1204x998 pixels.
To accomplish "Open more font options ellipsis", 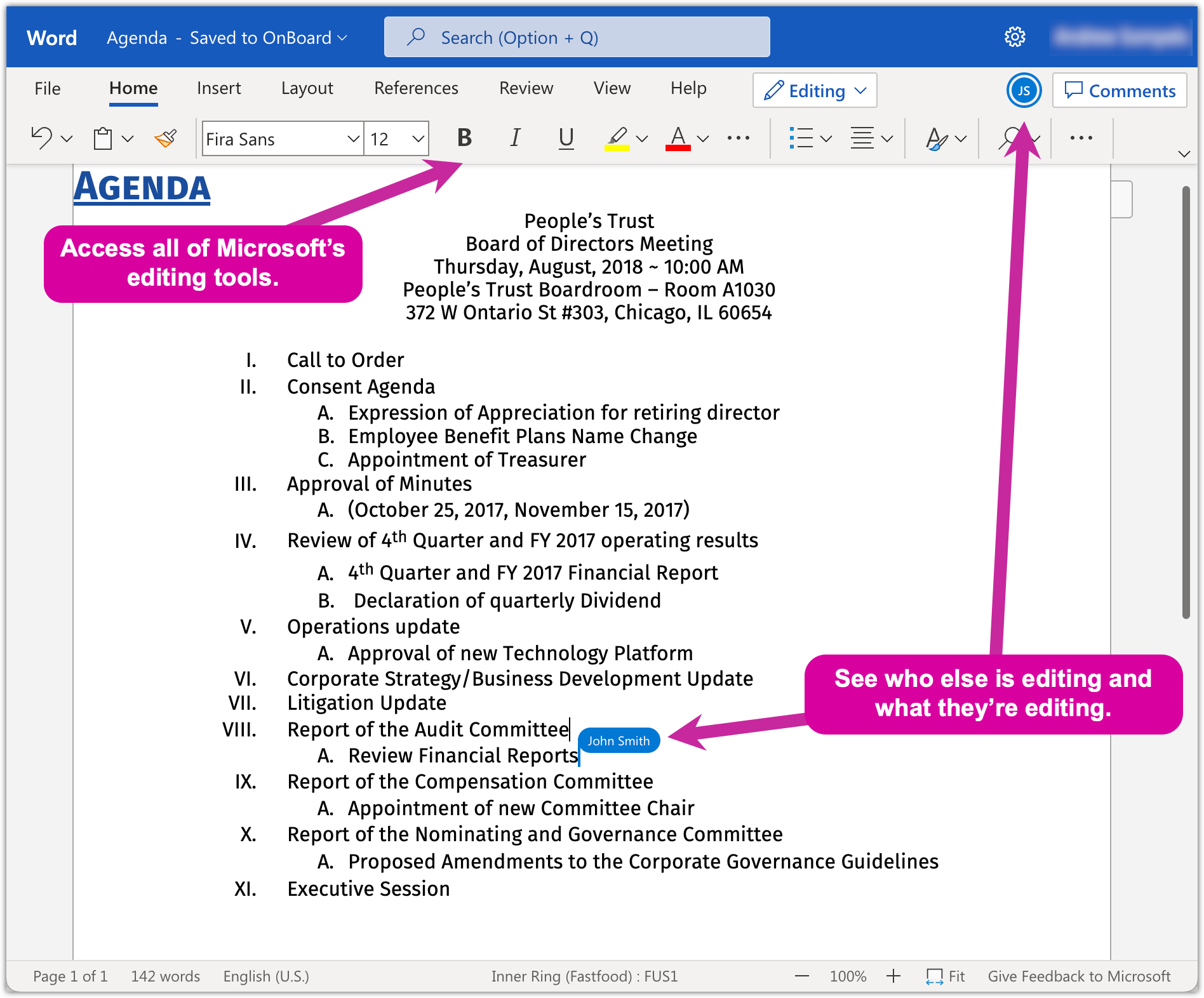I will pyautogui.click(x=739, y=138).
